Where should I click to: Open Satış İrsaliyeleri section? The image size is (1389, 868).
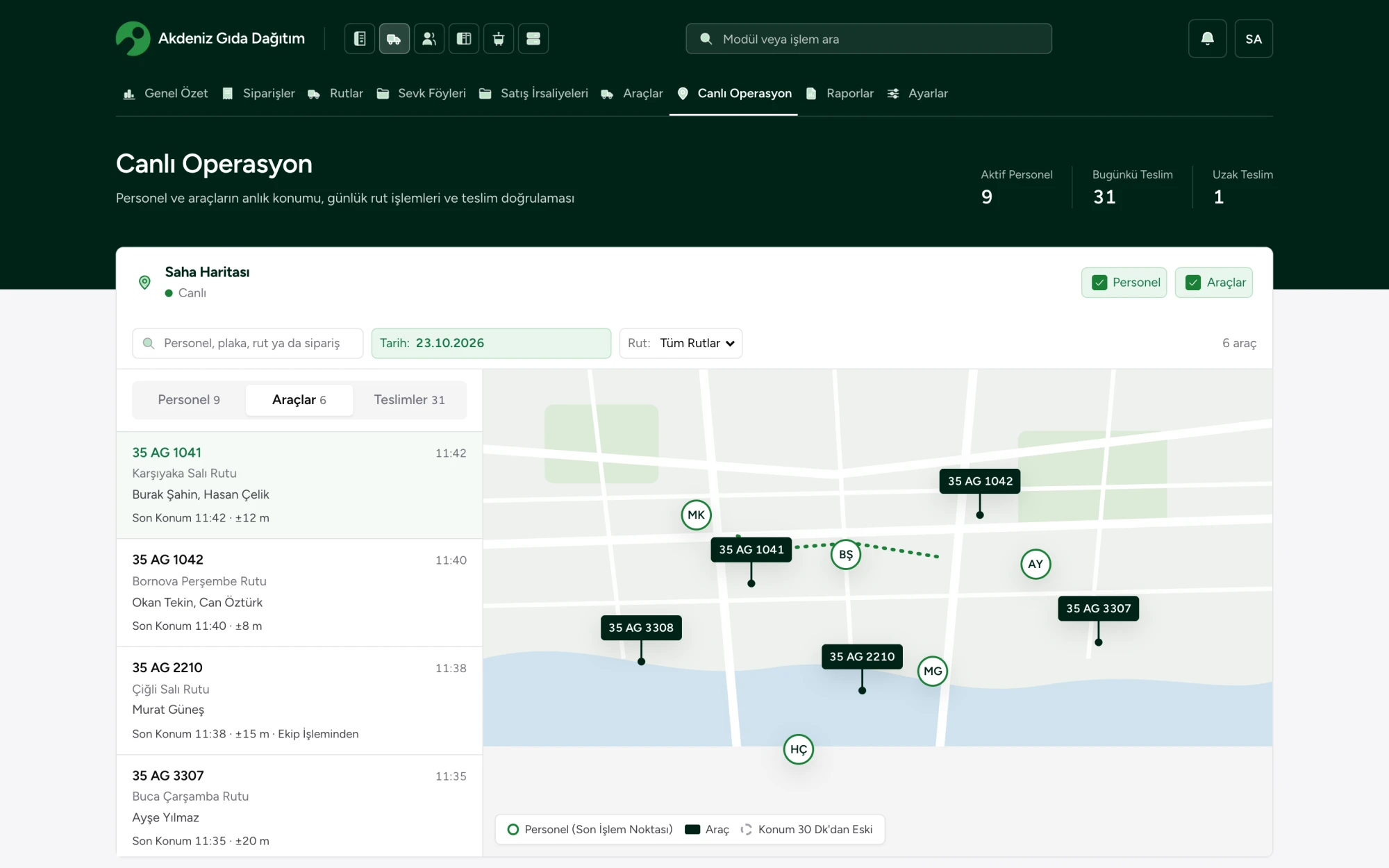[533, 93]
